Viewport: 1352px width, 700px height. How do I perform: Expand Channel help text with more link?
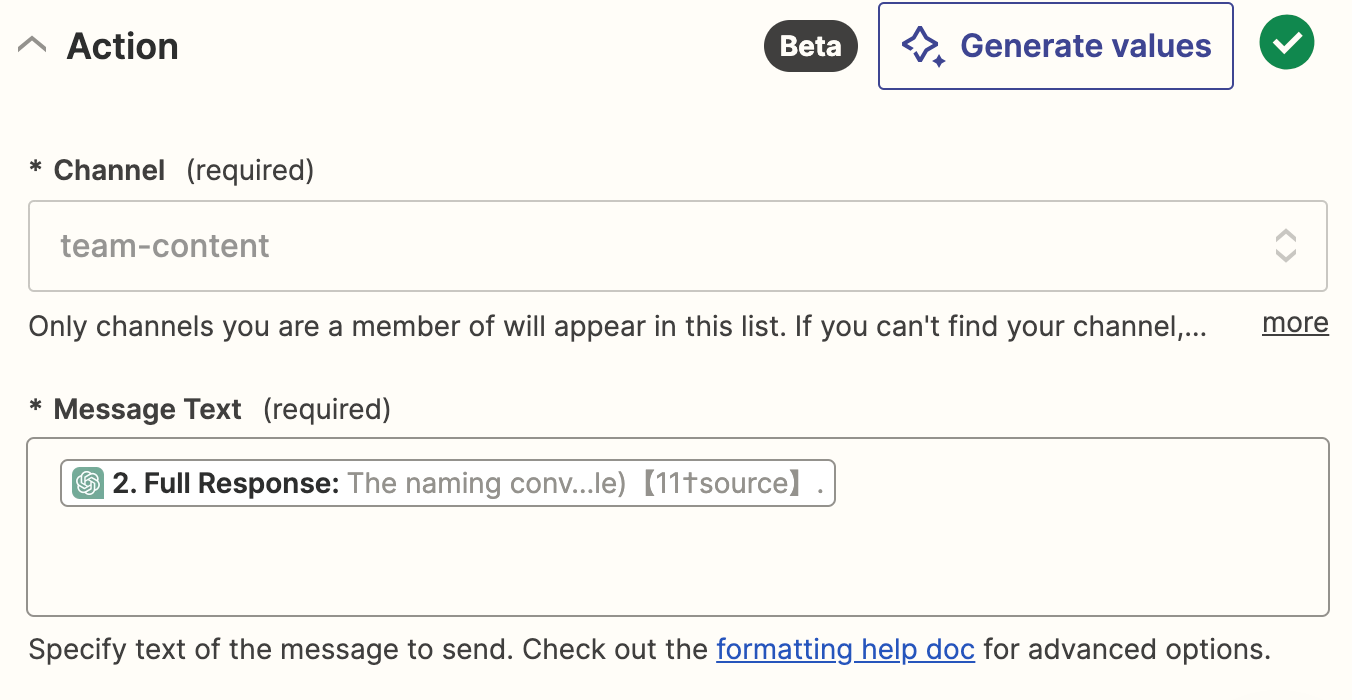[1295, 323]
